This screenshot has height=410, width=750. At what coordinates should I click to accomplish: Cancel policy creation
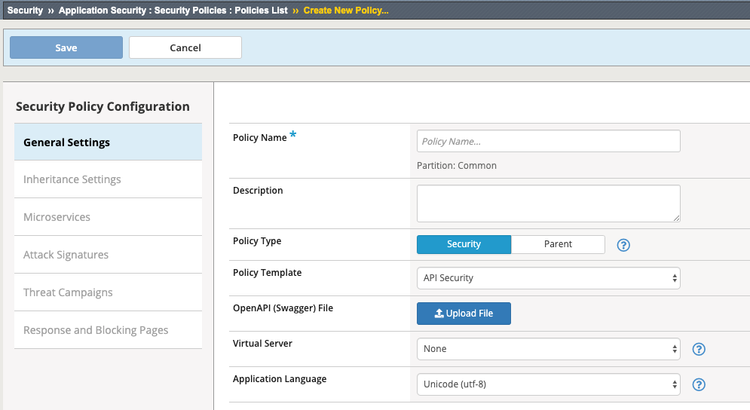pos(185,47)
